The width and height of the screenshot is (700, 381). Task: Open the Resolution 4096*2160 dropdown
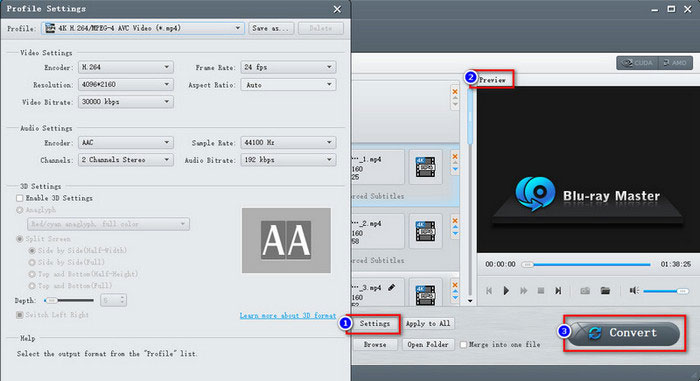tap(126, 84)
